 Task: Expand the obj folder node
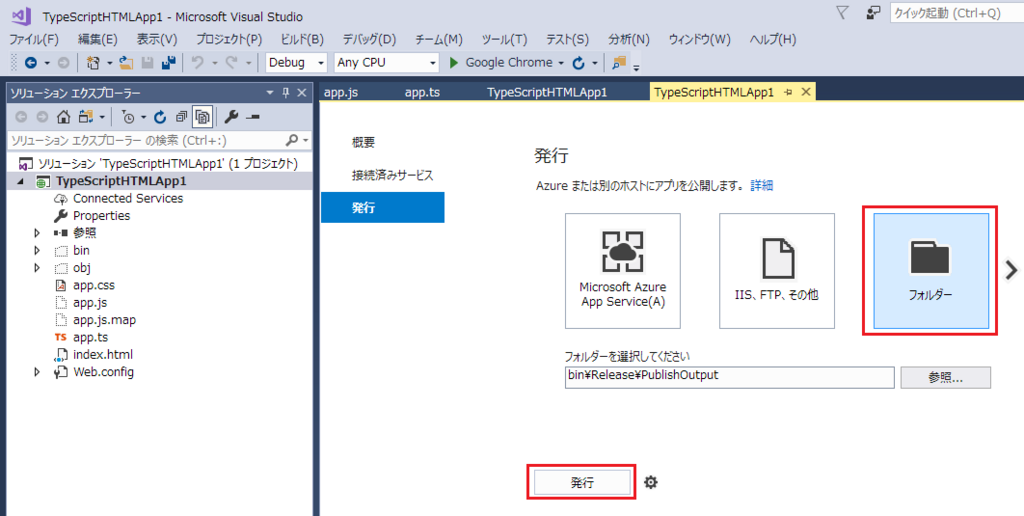(x=37, y=268)
